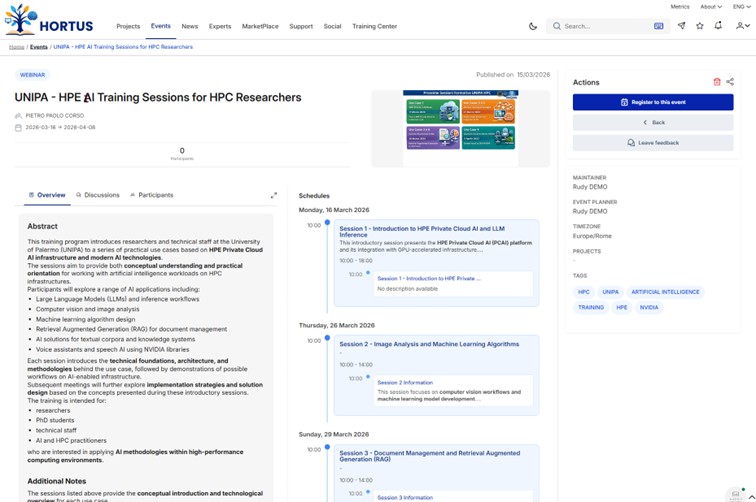The height and width of the screenshot is (502, 756).
Task: Expand overview panel fullscreen icon
Action: [x=273, y=195]
